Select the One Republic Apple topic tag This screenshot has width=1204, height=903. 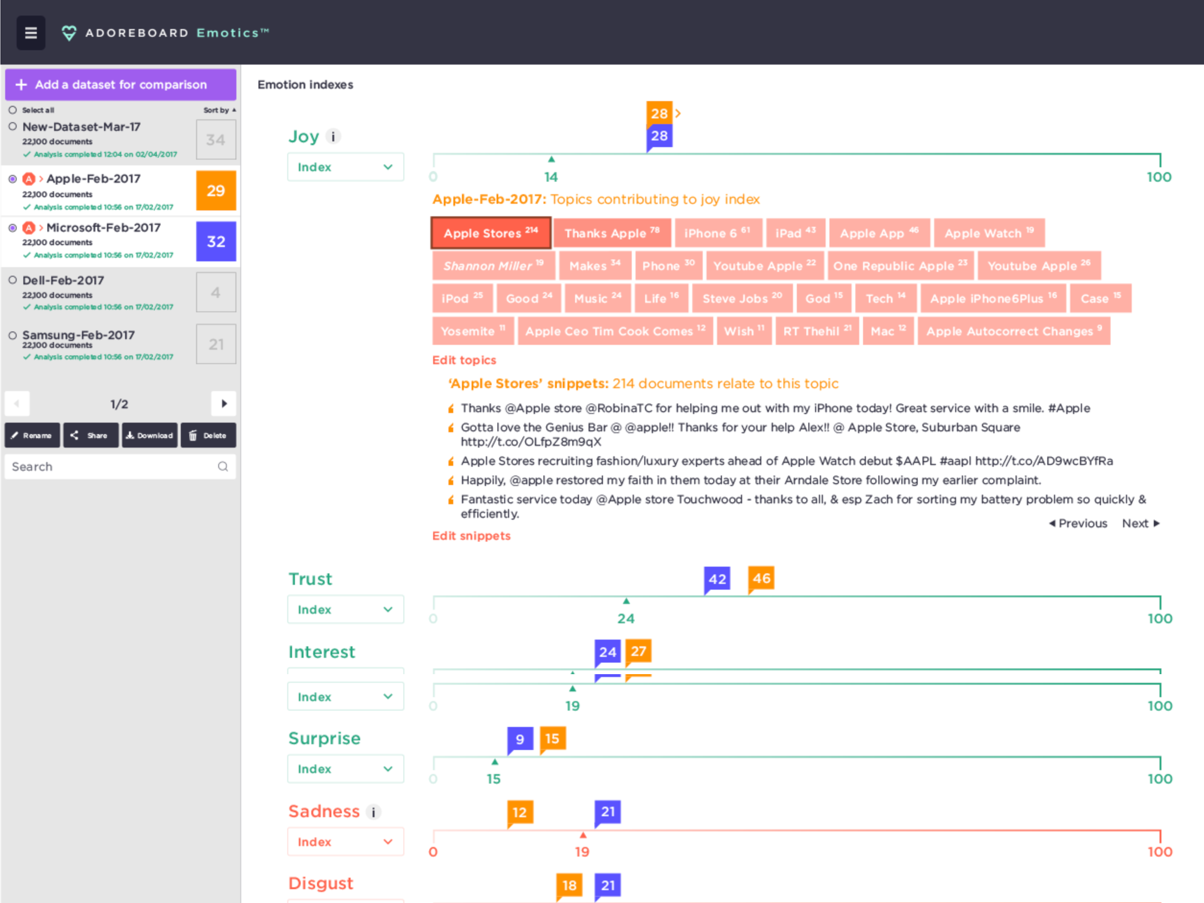pos(900,266)
